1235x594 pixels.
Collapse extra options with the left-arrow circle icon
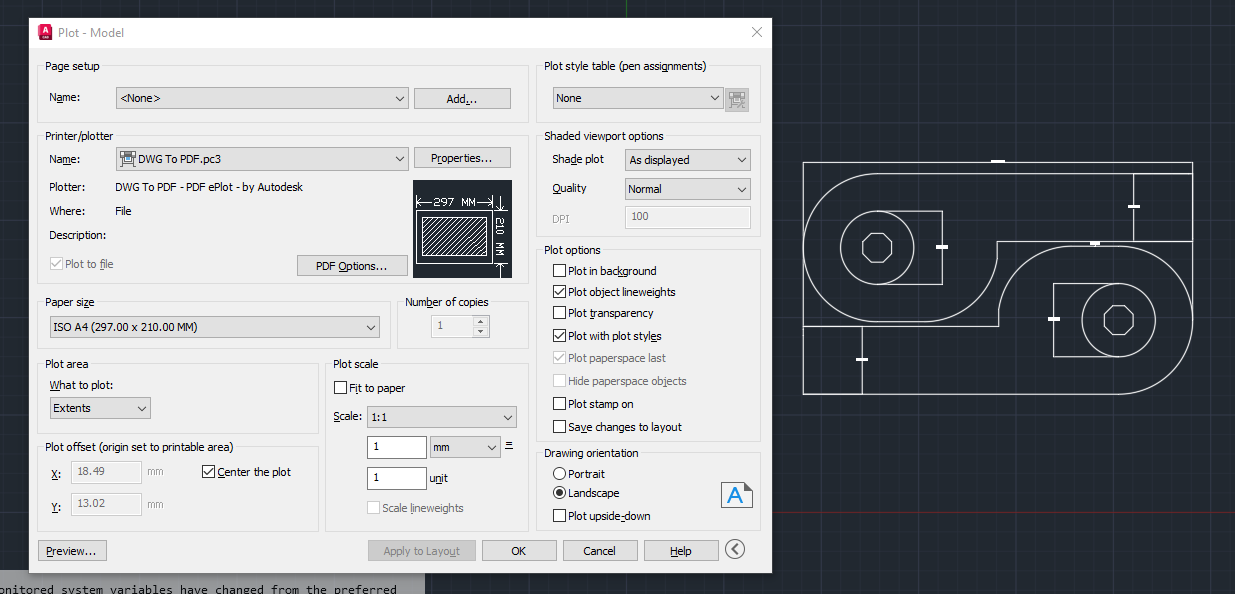[x=735, y=549]
